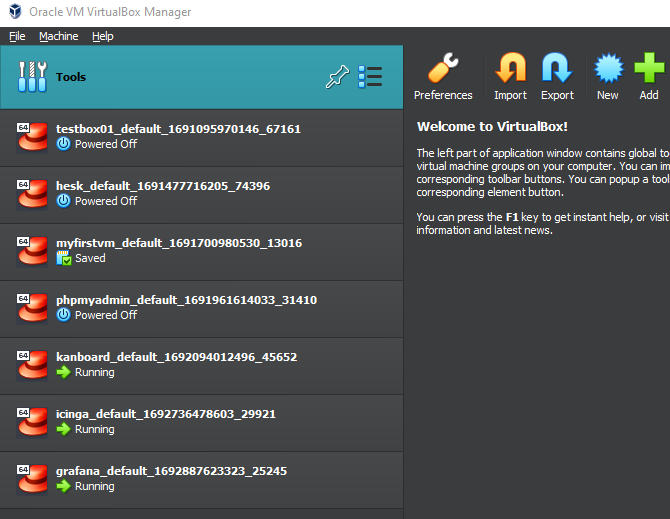Click the grafana_default VM OS icon
The width and height of the screenshot is (670, 519).
(x=33, y=478)
